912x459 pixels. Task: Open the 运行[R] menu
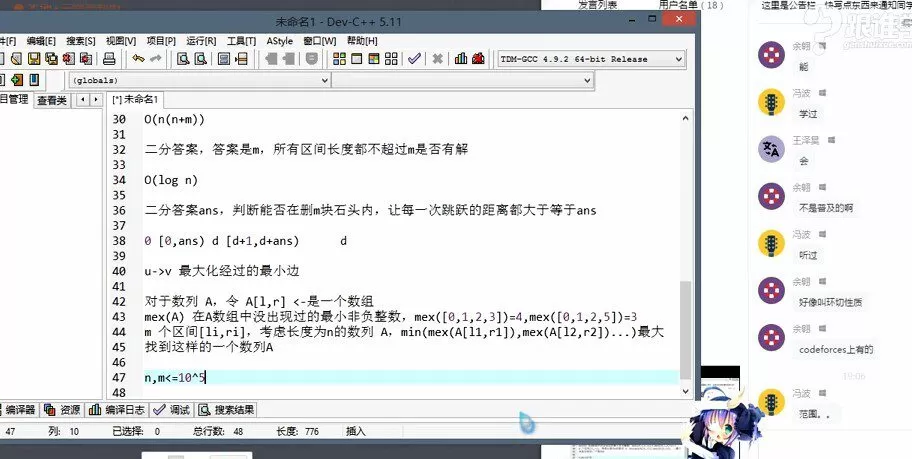201,41
